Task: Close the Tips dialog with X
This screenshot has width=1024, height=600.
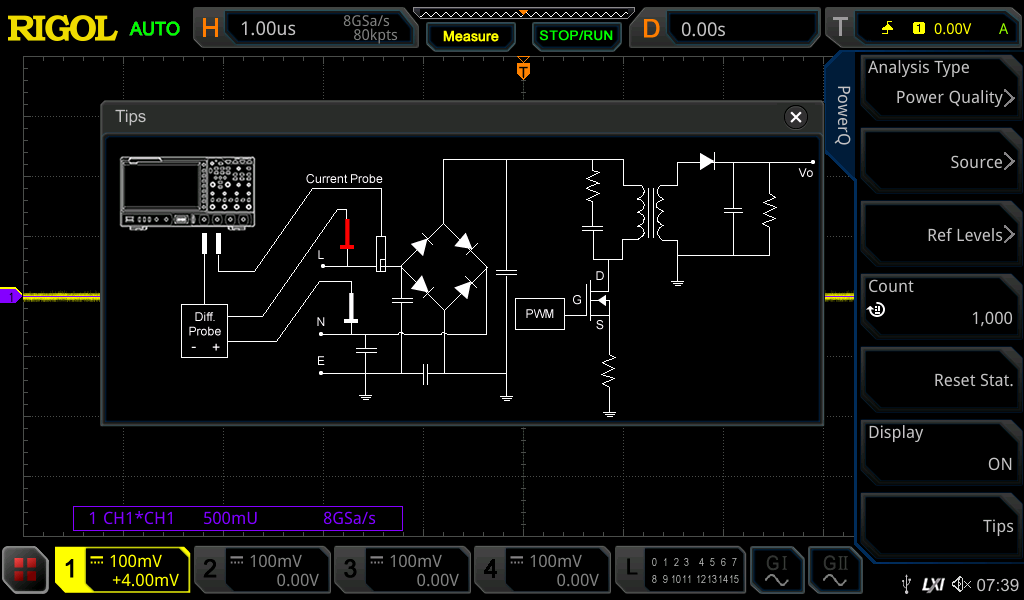Action: (x=796, y=117)
